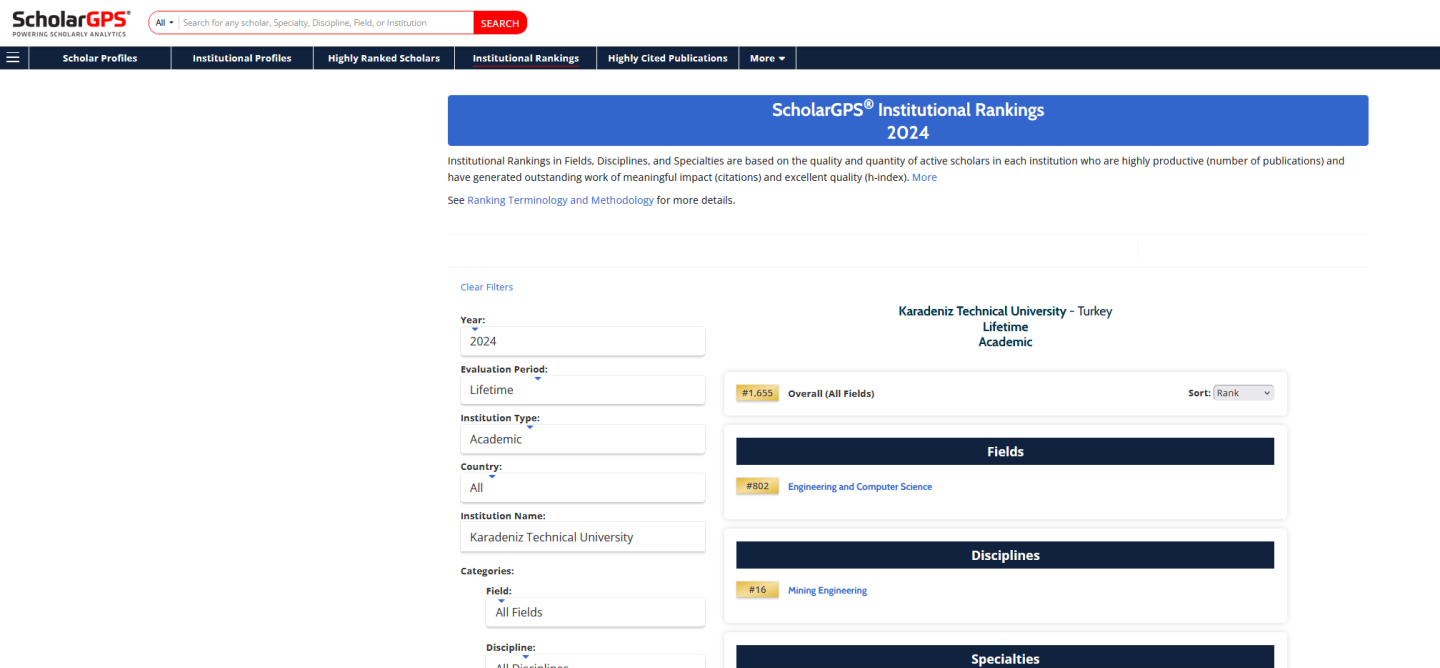Open the Sort dropdown set to Rank
The height and width of the screenshot is (668, 1440).
coord(1243,393)
